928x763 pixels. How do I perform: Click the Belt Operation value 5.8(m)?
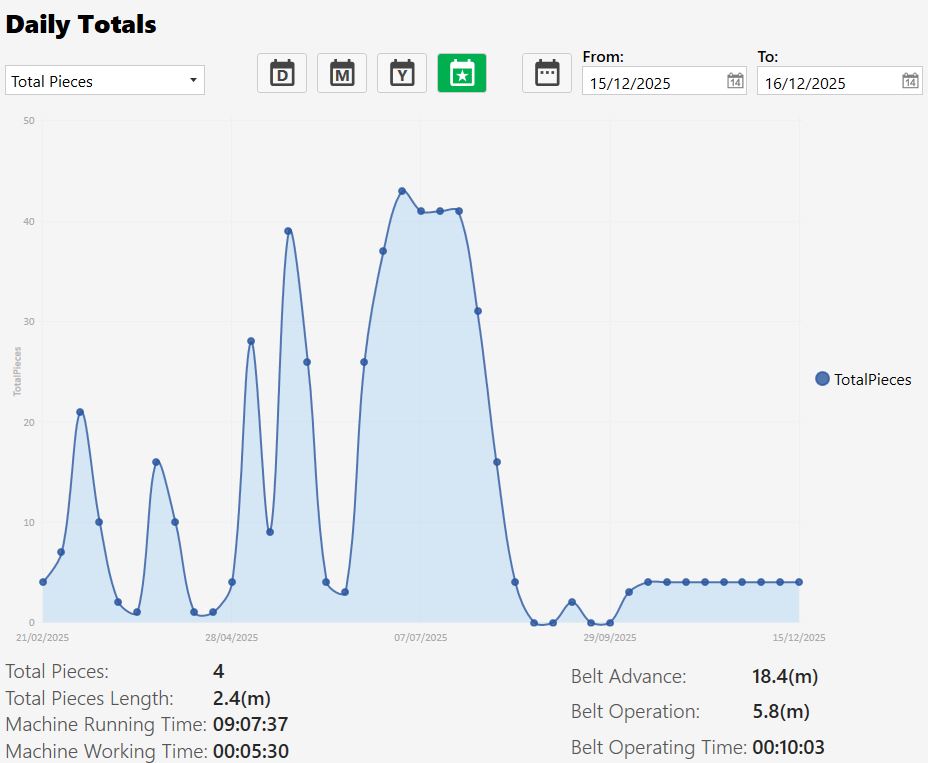coord(781,712)
